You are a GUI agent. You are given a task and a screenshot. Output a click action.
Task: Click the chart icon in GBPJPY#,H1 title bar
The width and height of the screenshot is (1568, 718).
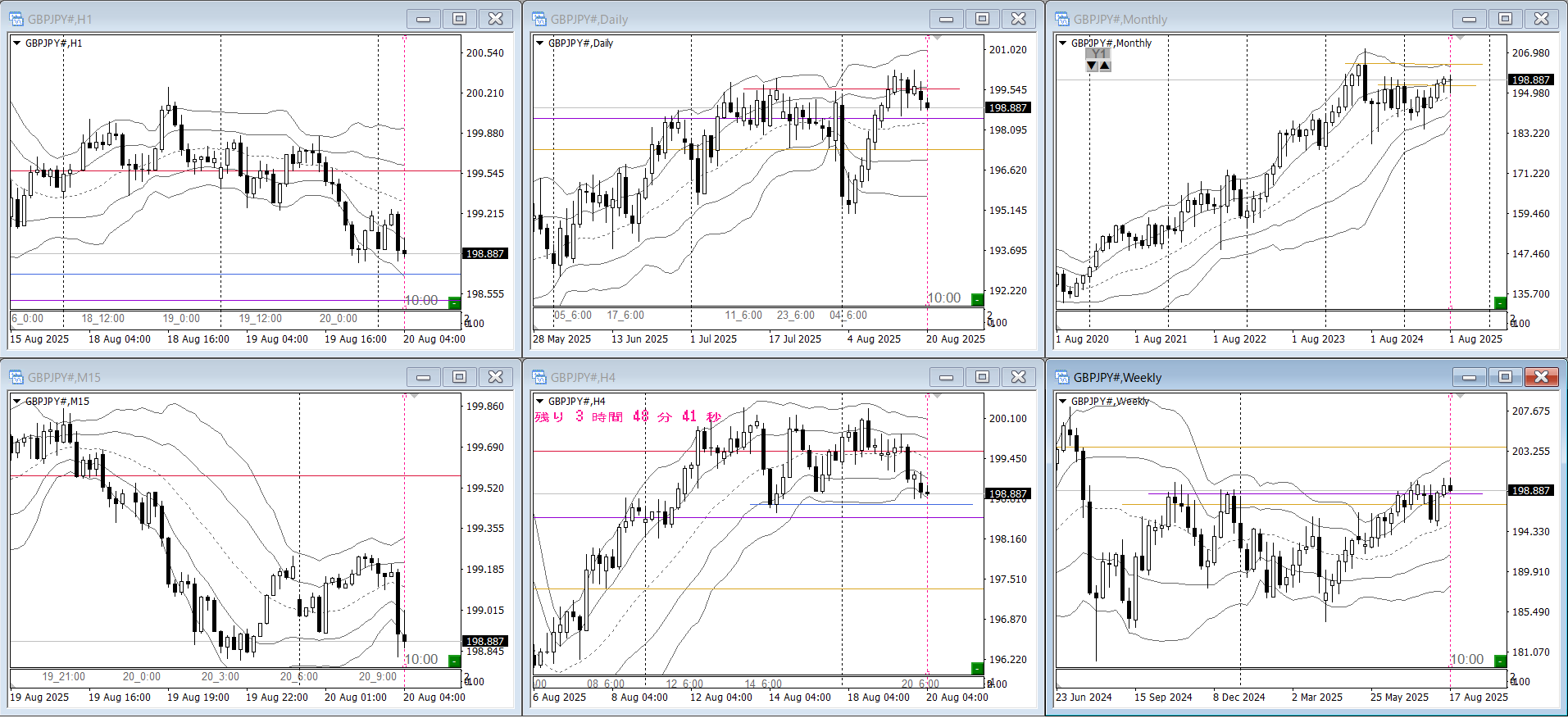click(x=16, y=19)
